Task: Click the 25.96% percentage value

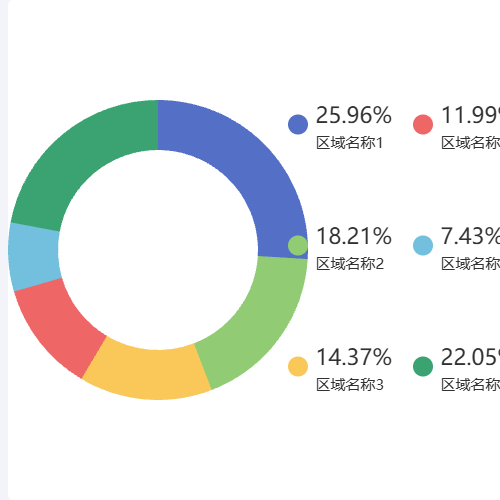Action: point(354,115)
